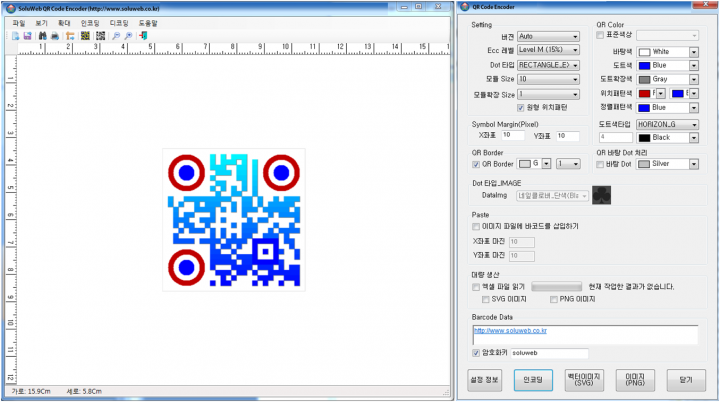Open the 파일 menu
Image resolution: width=720 pixels, height=402 pixels.
pos(19,23)
